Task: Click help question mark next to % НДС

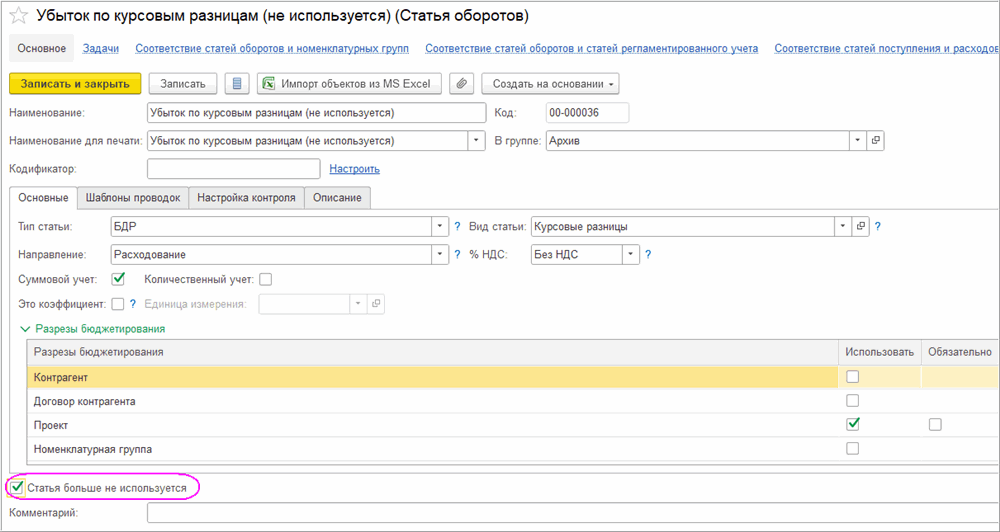Action: (x=648, y=255)
